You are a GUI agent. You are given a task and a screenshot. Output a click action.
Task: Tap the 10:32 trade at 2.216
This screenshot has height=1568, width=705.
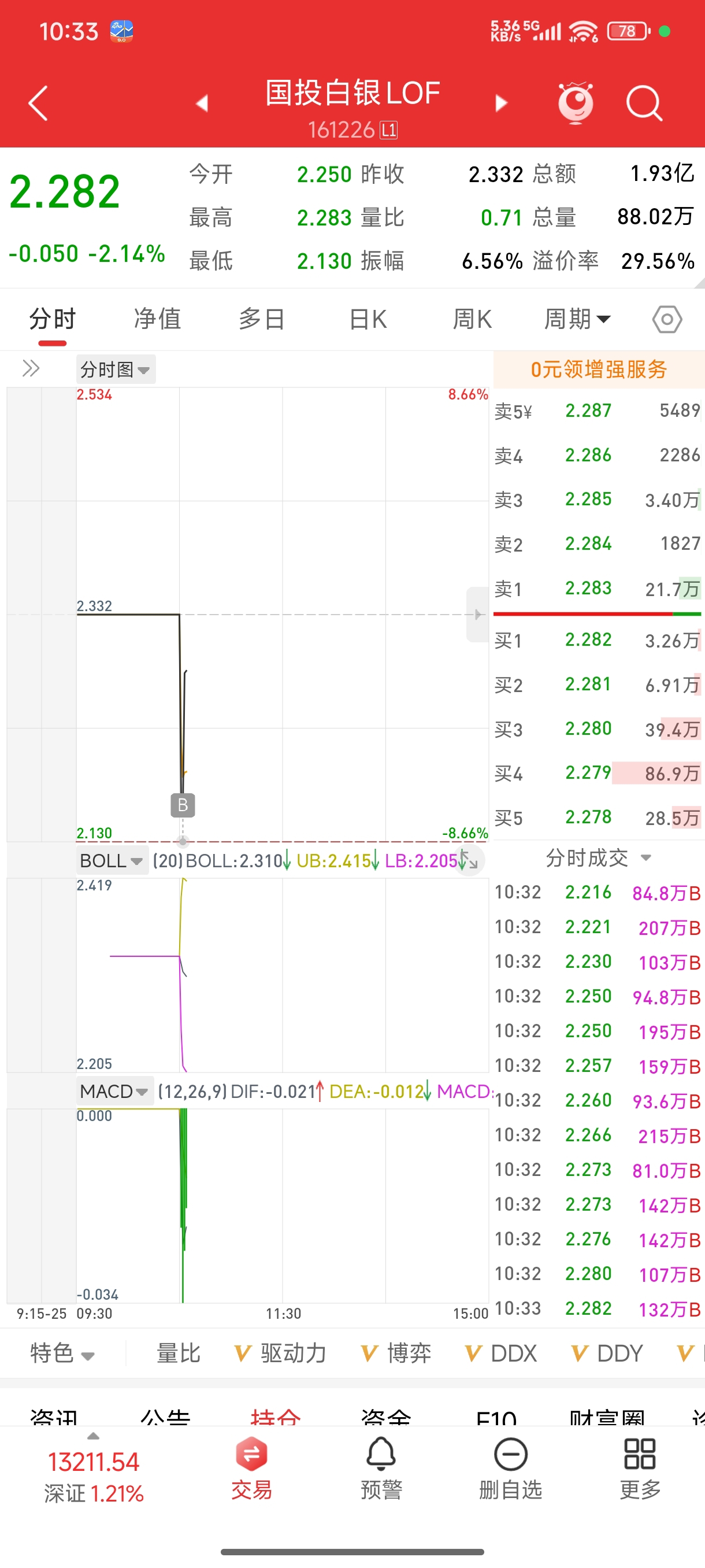(x=598, y=892)
